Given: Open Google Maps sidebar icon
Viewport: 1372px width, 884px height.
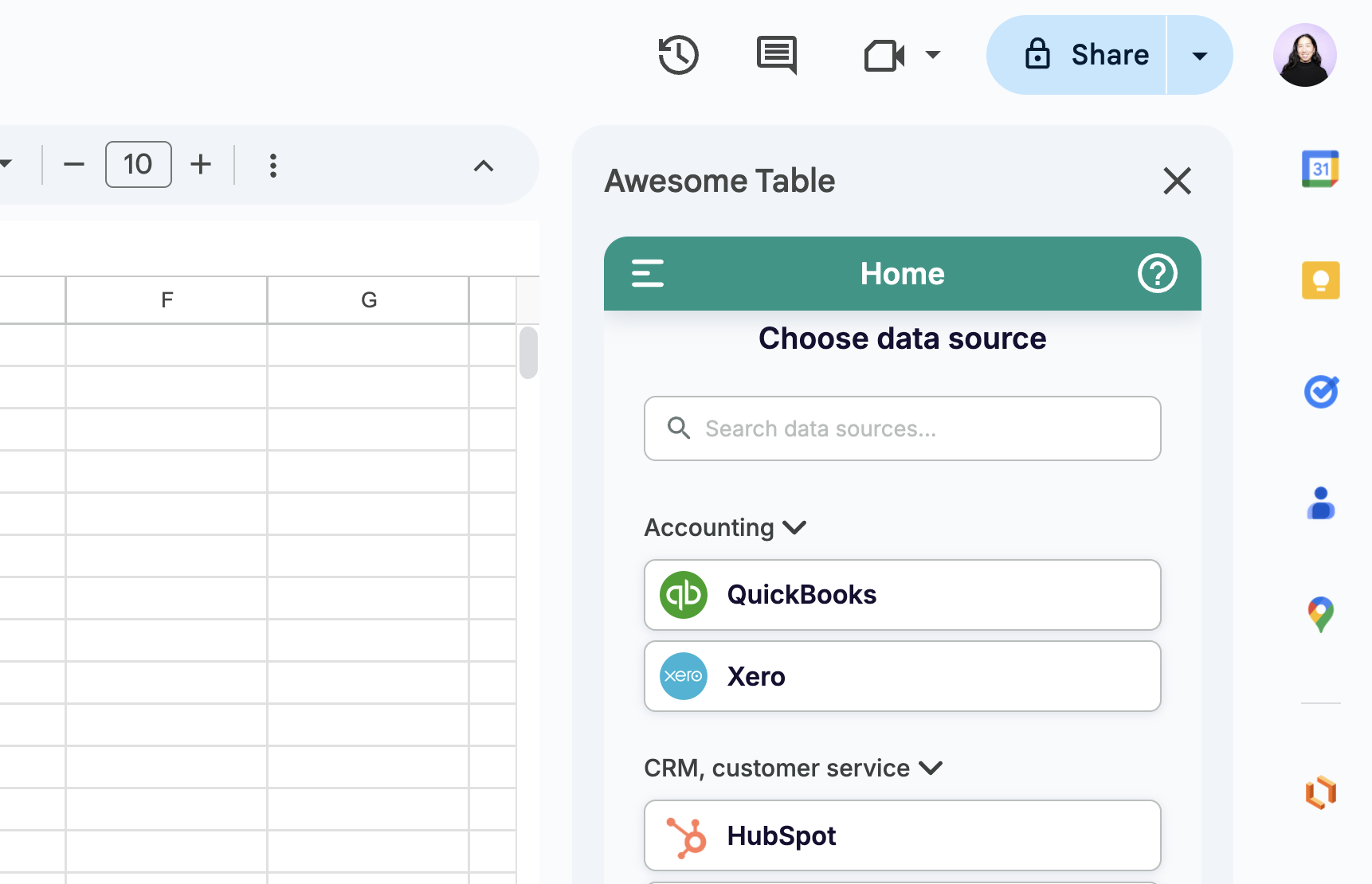Looking at the screenshot, I should click(x=1319, y=614).
